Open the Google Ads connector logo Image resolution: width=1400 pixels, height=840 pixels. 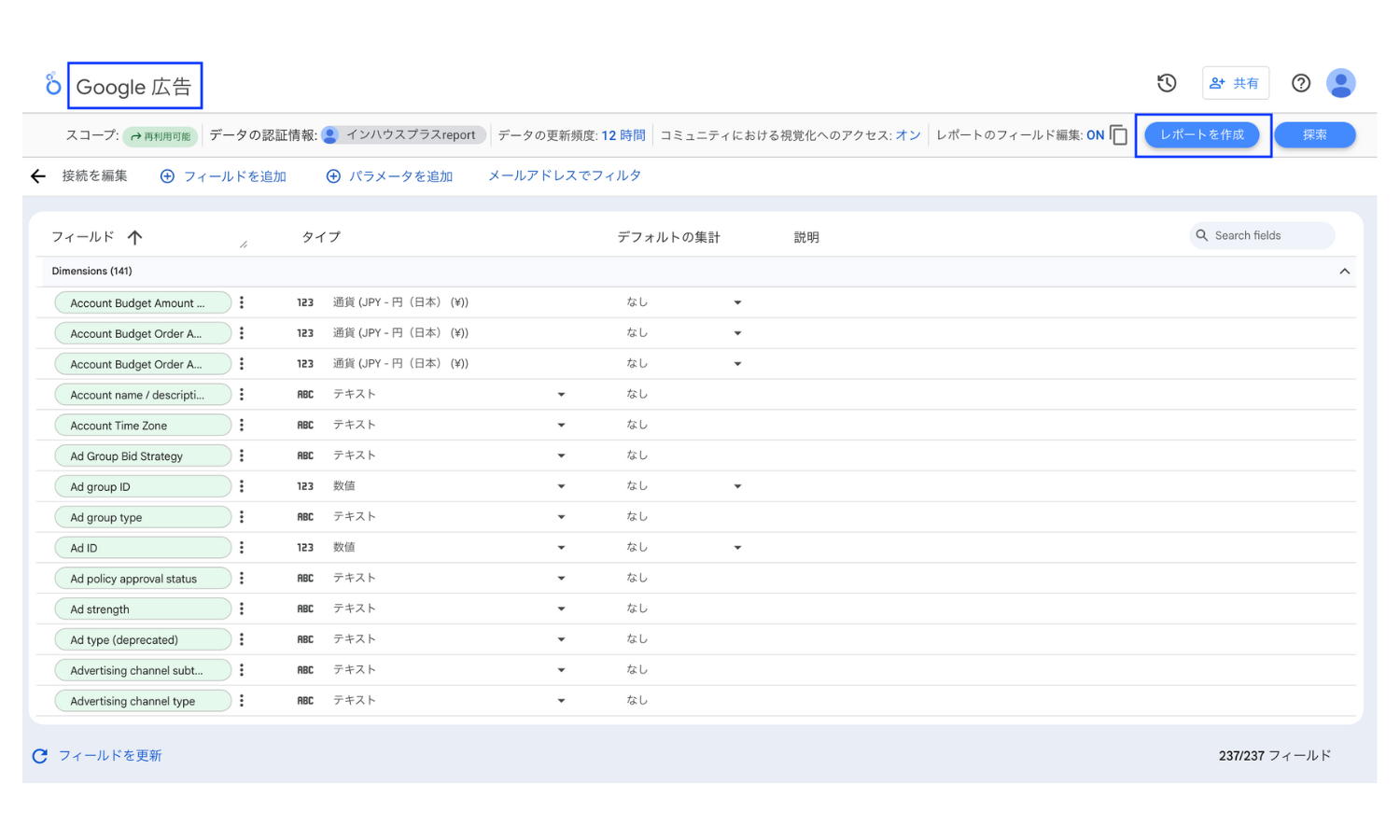point(53,84)
